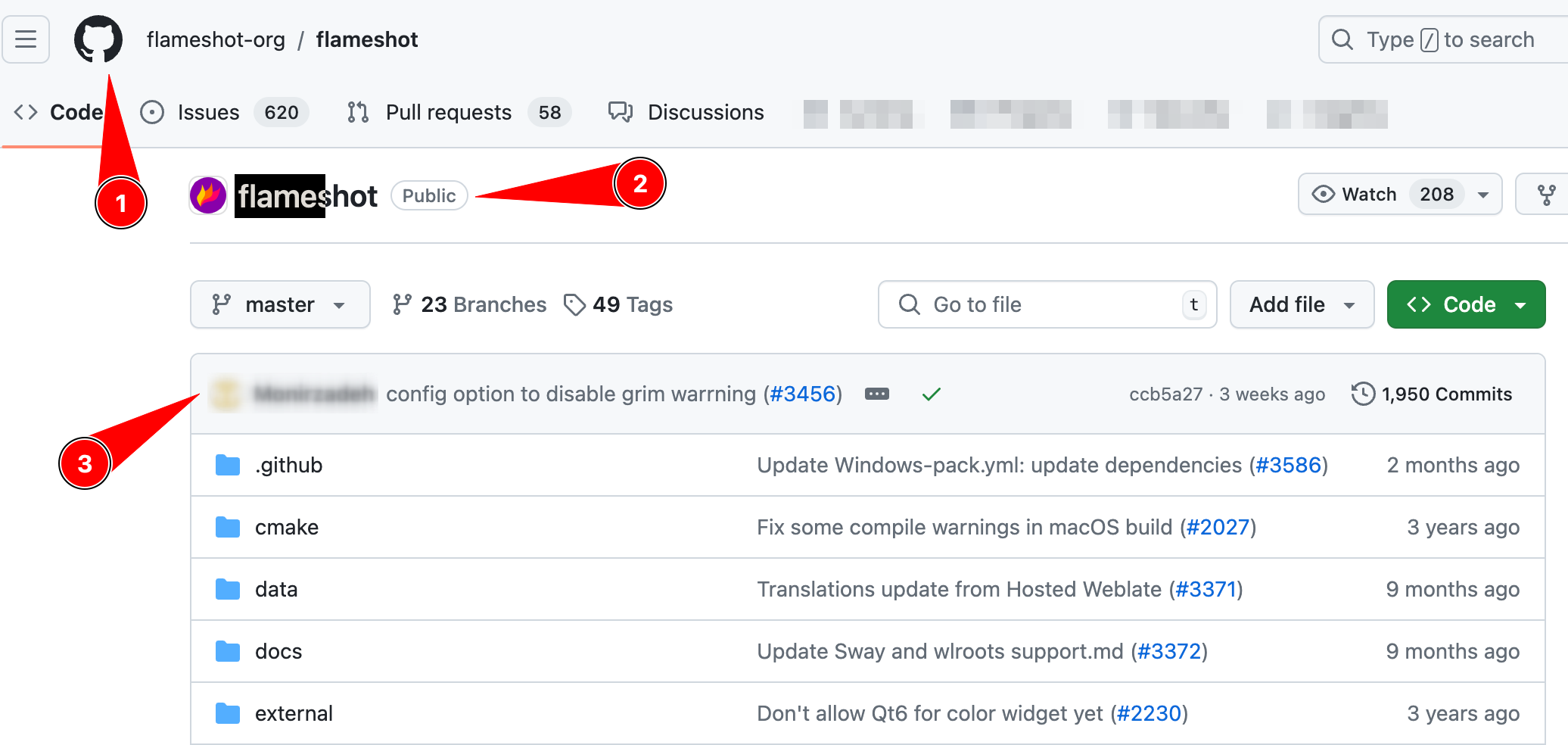This screenshot has width=1568, height=745.
Task: Click the 208 watchers count
Action: coord(1436,195)
